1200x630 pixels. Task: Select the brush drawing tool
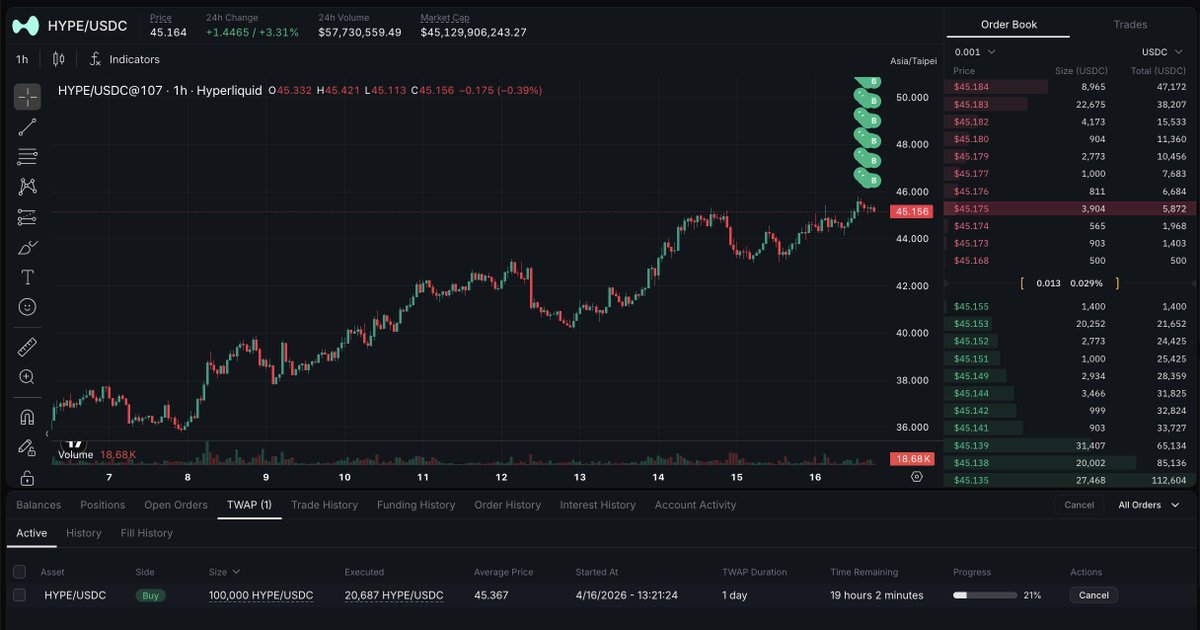pos(27,247)
